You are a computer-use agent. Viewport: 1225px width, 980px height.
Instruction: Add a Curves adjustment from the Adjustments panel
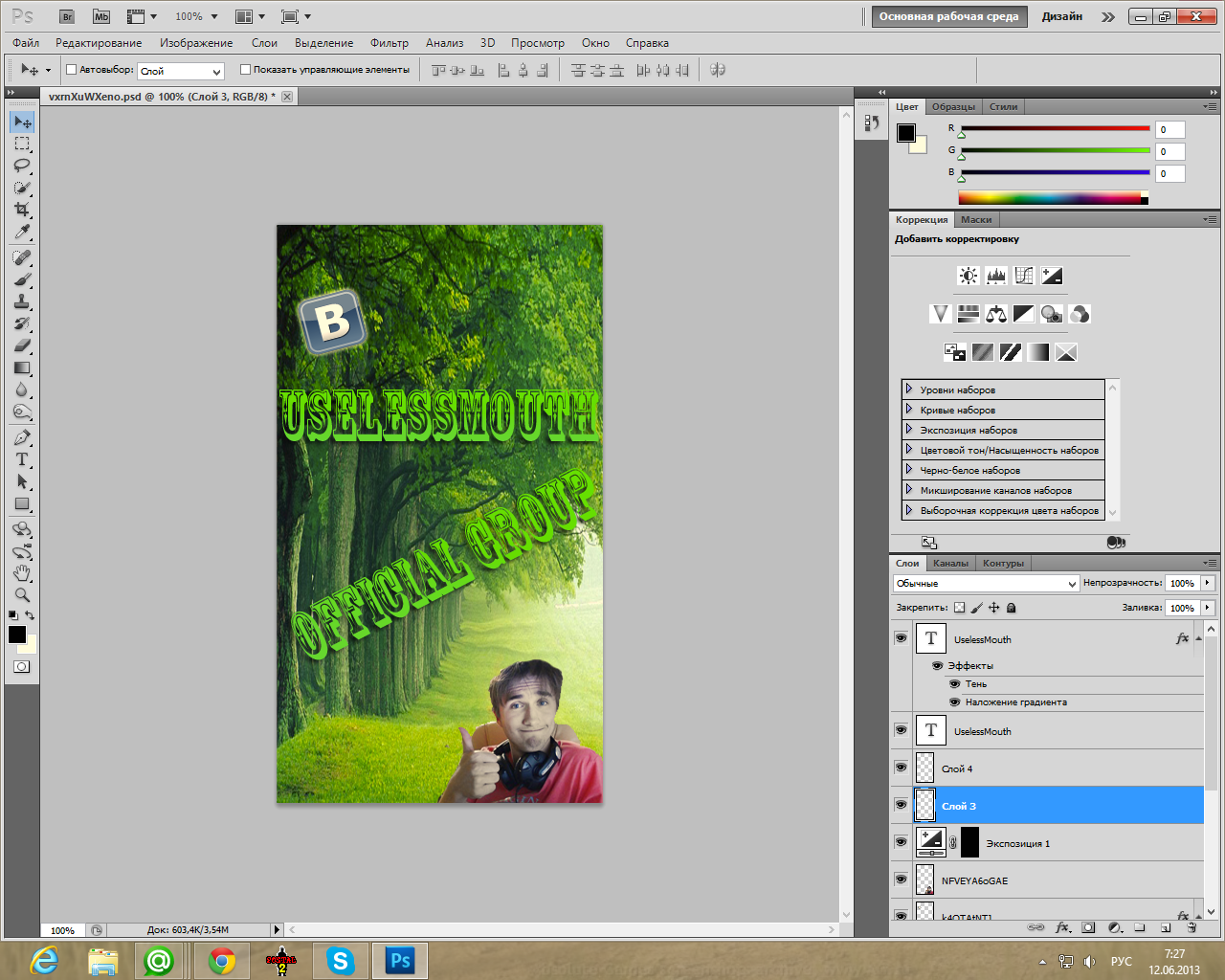[1024, 276]
